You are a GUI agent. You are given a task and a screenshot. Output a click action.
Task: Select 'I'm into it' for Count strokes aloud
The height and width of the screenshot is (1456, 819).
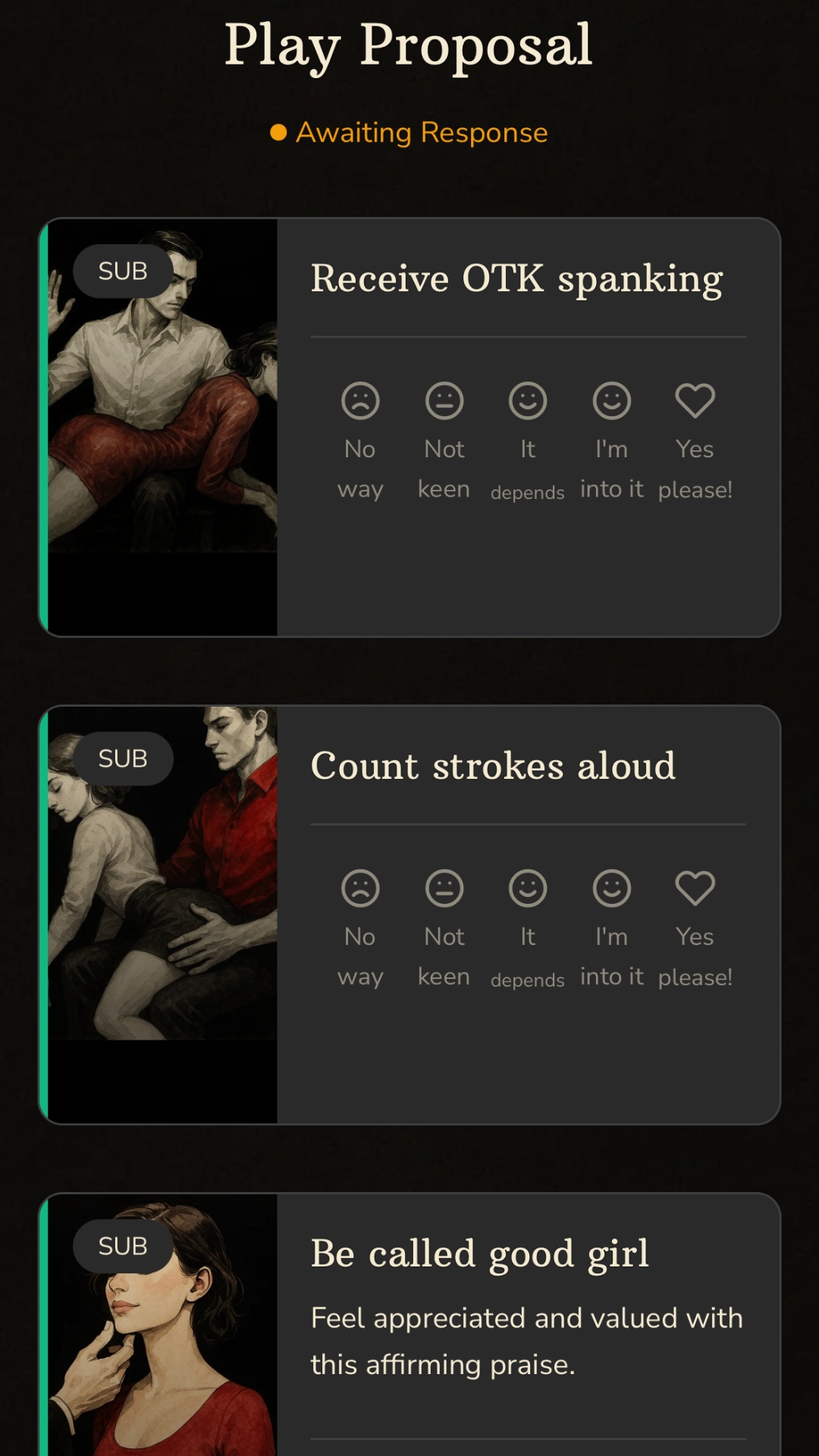[x=612, y=888]
